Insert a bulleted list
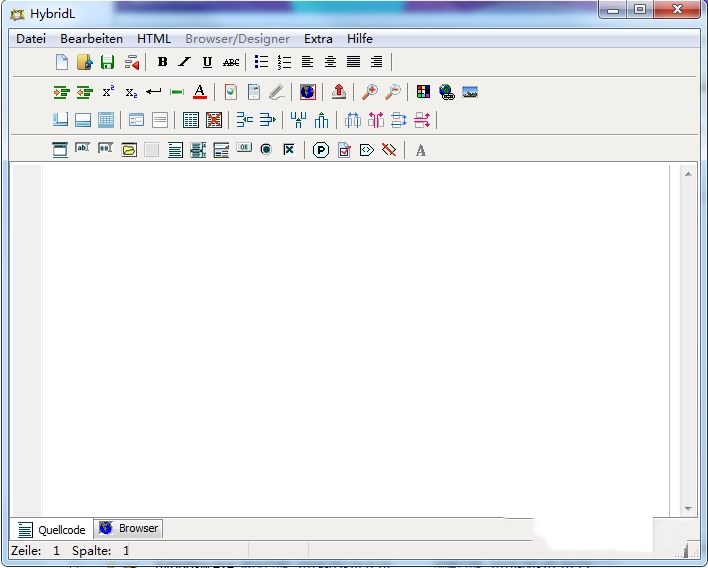This screenshot has width=708, height=568. coord(261,62)
